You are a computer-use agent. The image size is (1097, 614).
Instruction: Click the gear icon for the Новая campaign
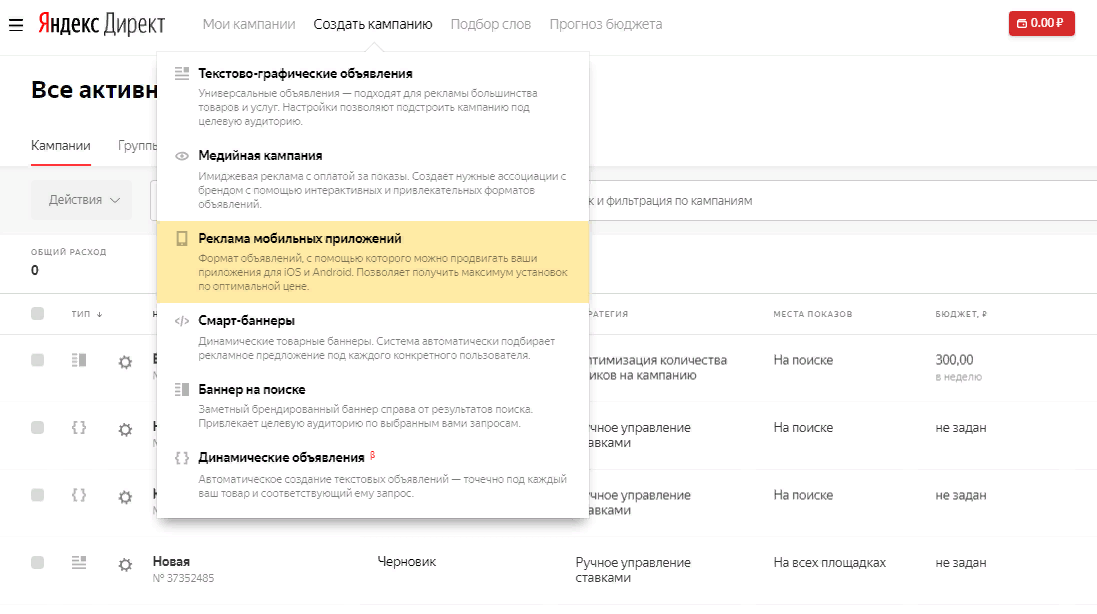coord(125,564)
